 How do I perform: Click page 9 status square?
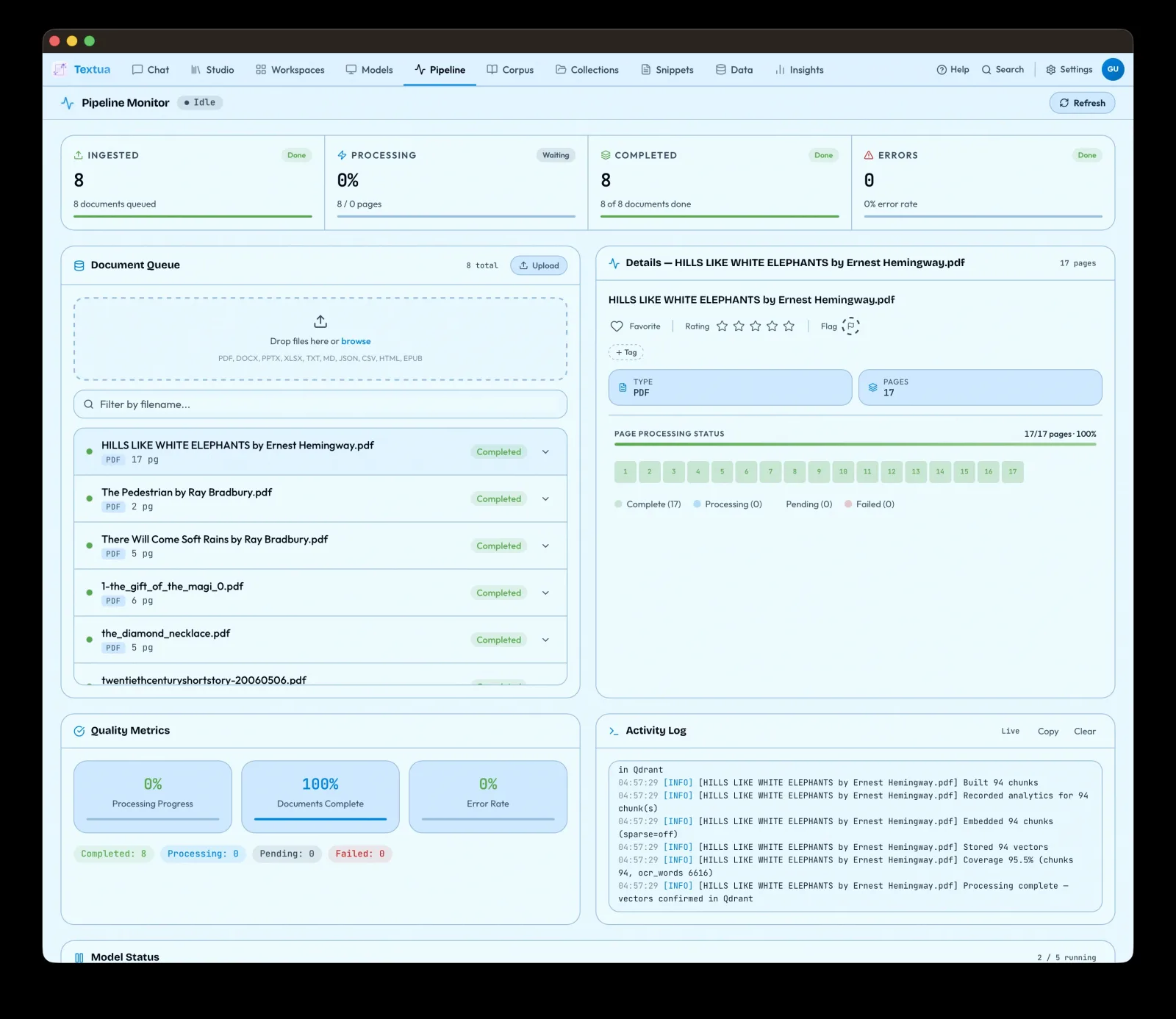[x=819, y=472]
